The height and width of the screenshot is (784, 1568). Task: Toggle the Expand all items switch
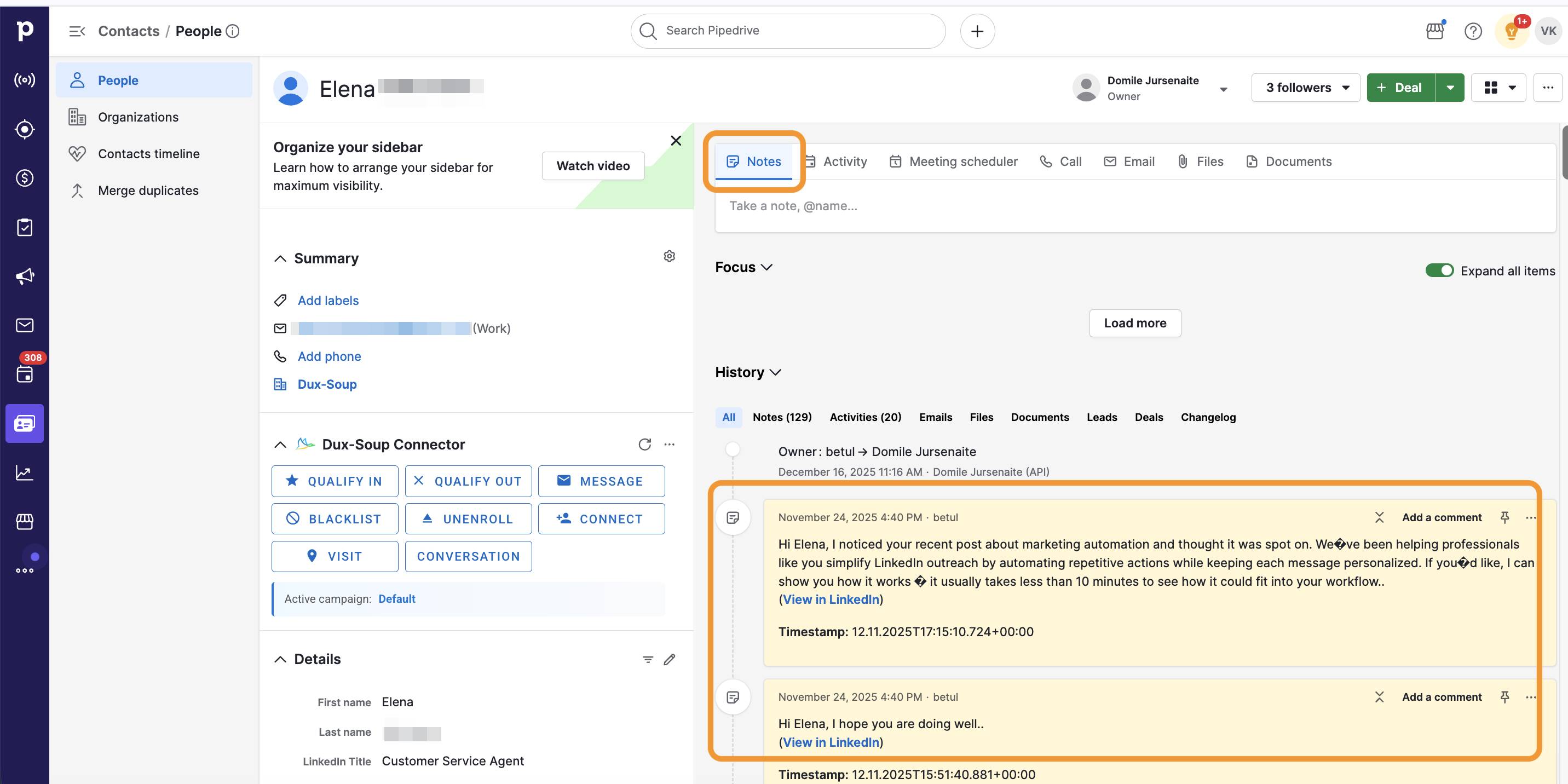[x=1439, y=271]
